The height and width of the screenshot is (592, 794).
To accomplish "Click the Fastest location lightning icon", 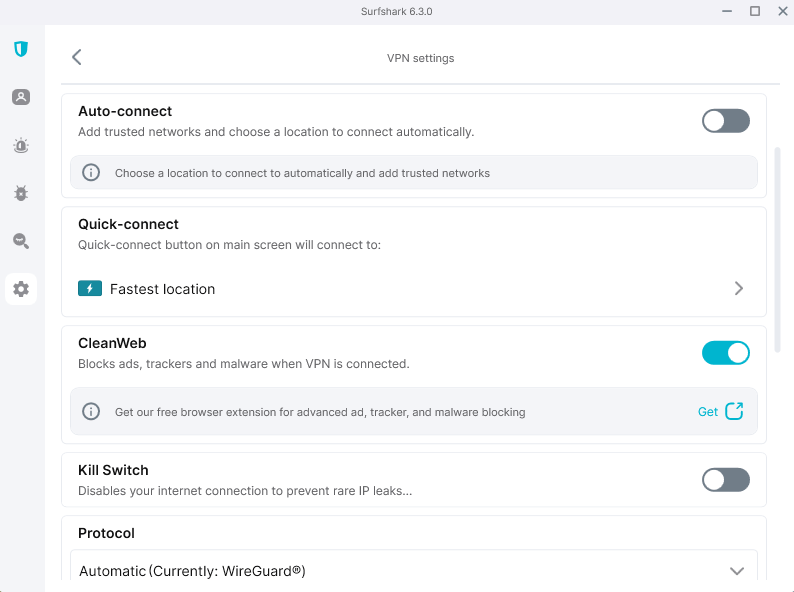I will pos(90,288).
